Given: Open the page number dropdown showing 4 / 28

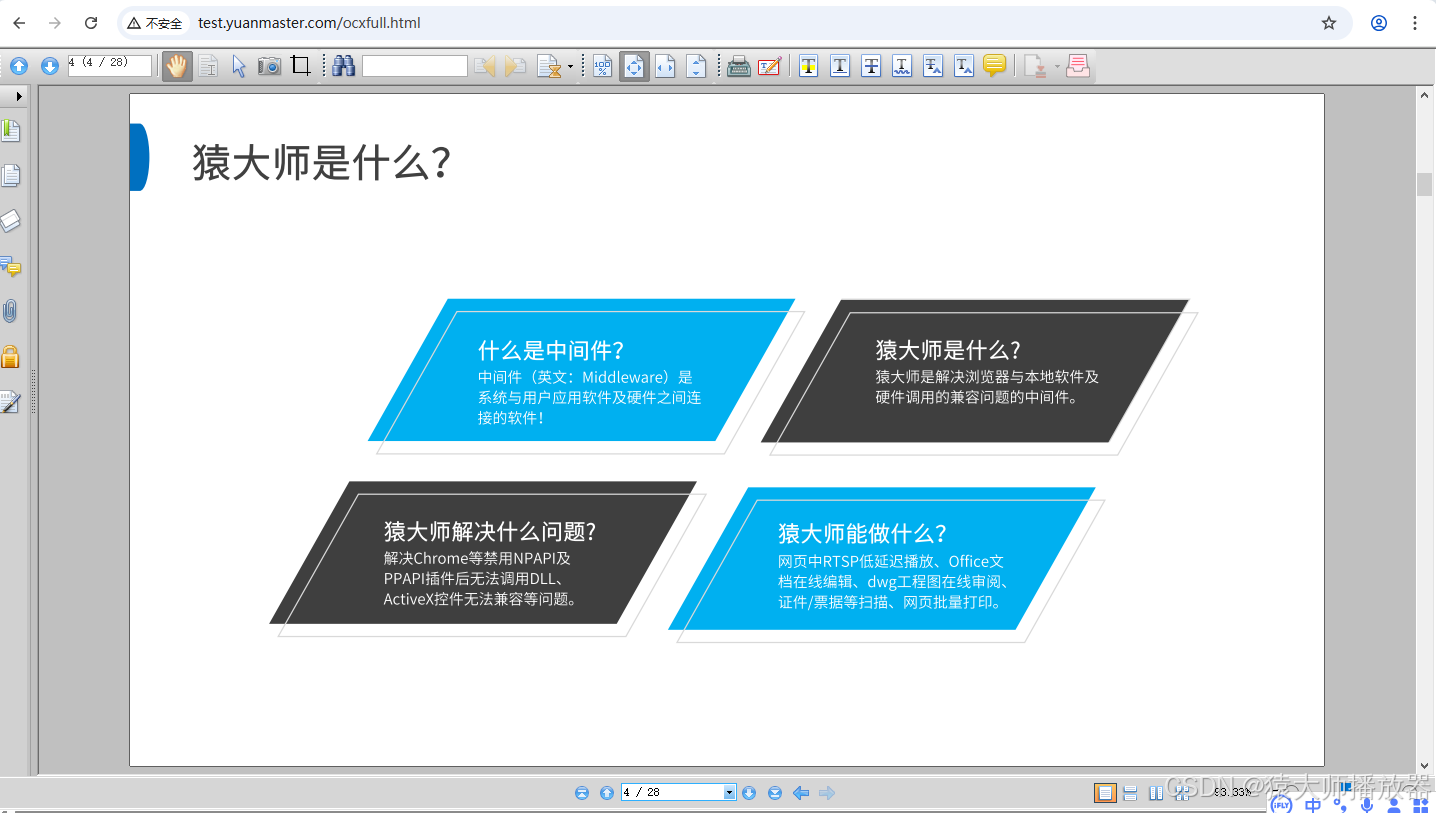Looking at the screenshot, I should point(731,792).
